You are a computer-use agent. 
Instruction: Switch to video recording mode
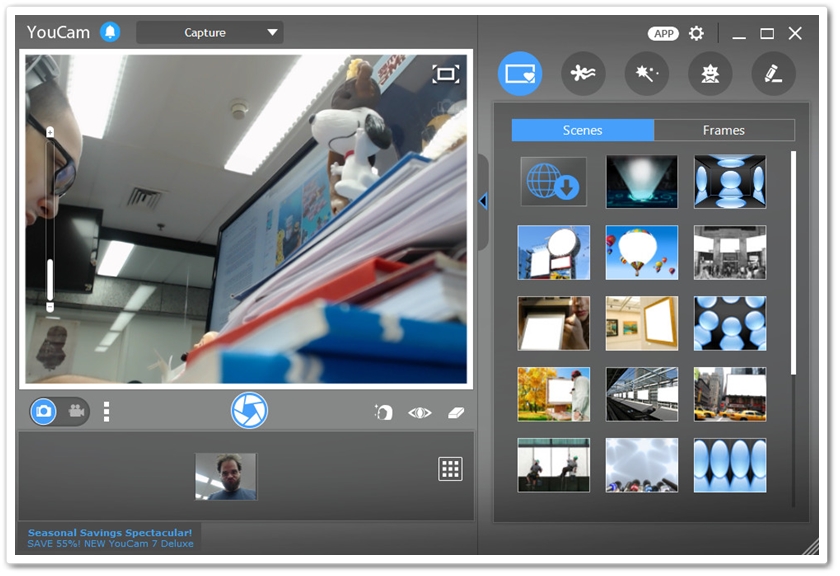click(77, 411)
